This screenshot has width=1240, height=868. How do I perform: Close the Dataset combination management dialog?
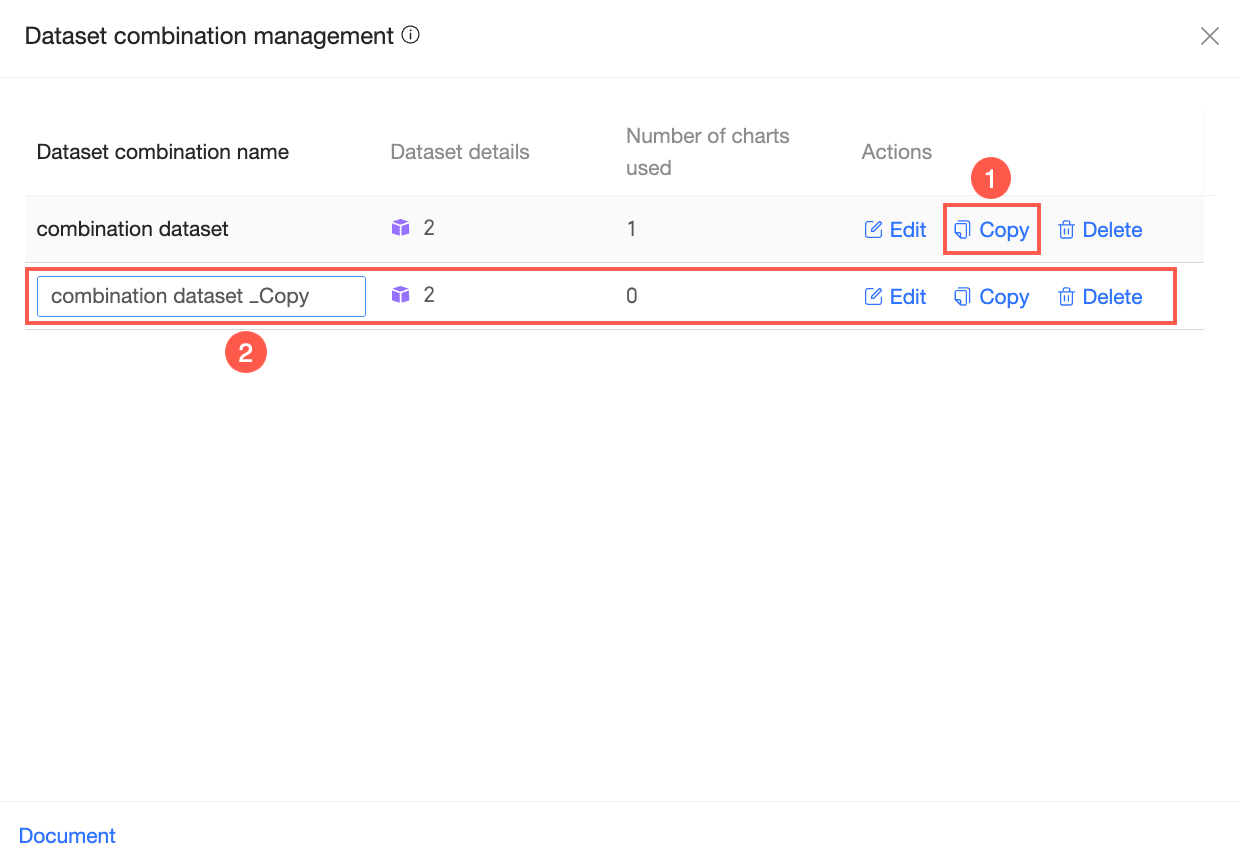(x=1209, y=37)
